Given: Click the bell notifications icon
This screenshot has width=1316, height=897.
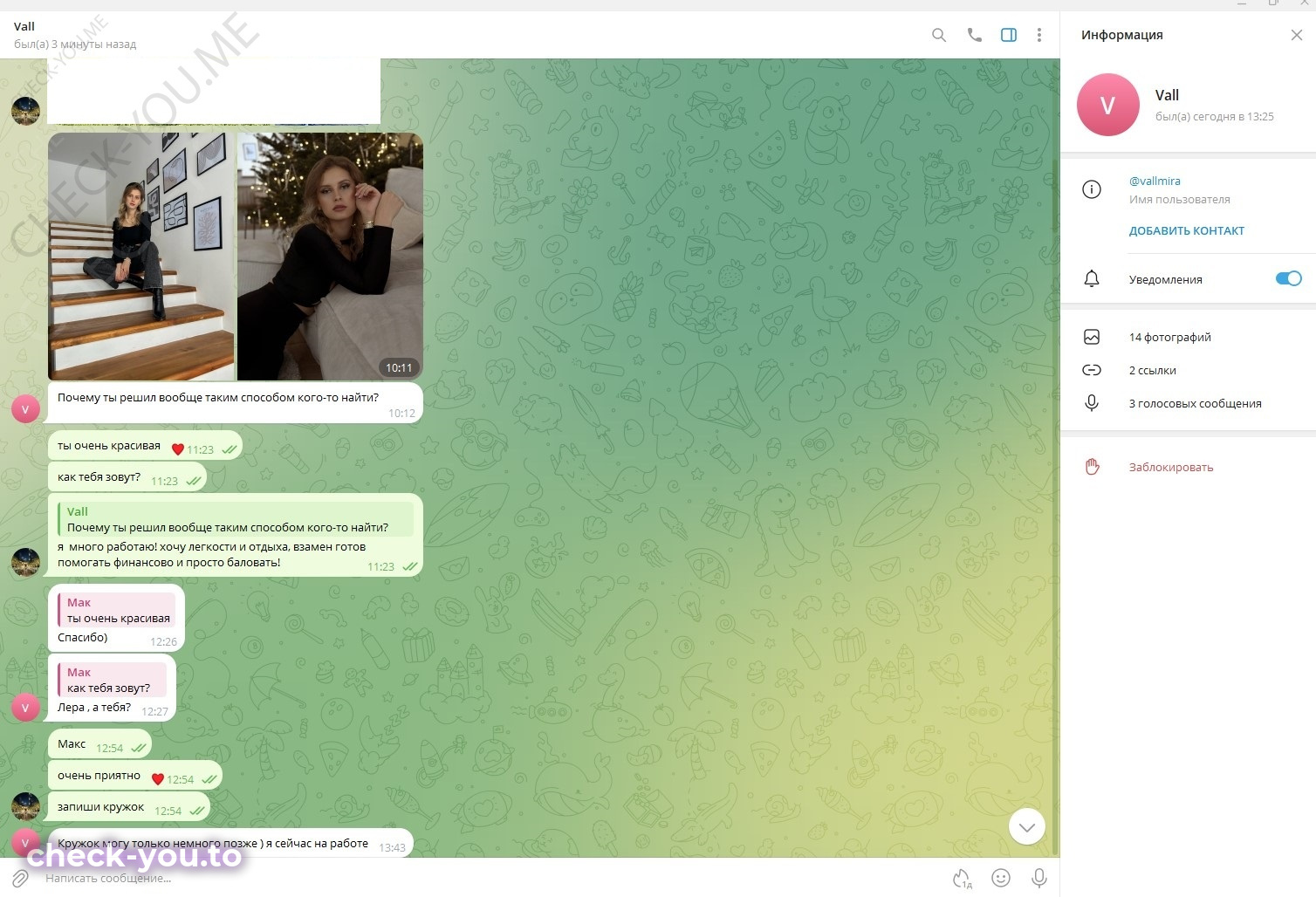Looking at the screenshot, I should (1092, 279).
